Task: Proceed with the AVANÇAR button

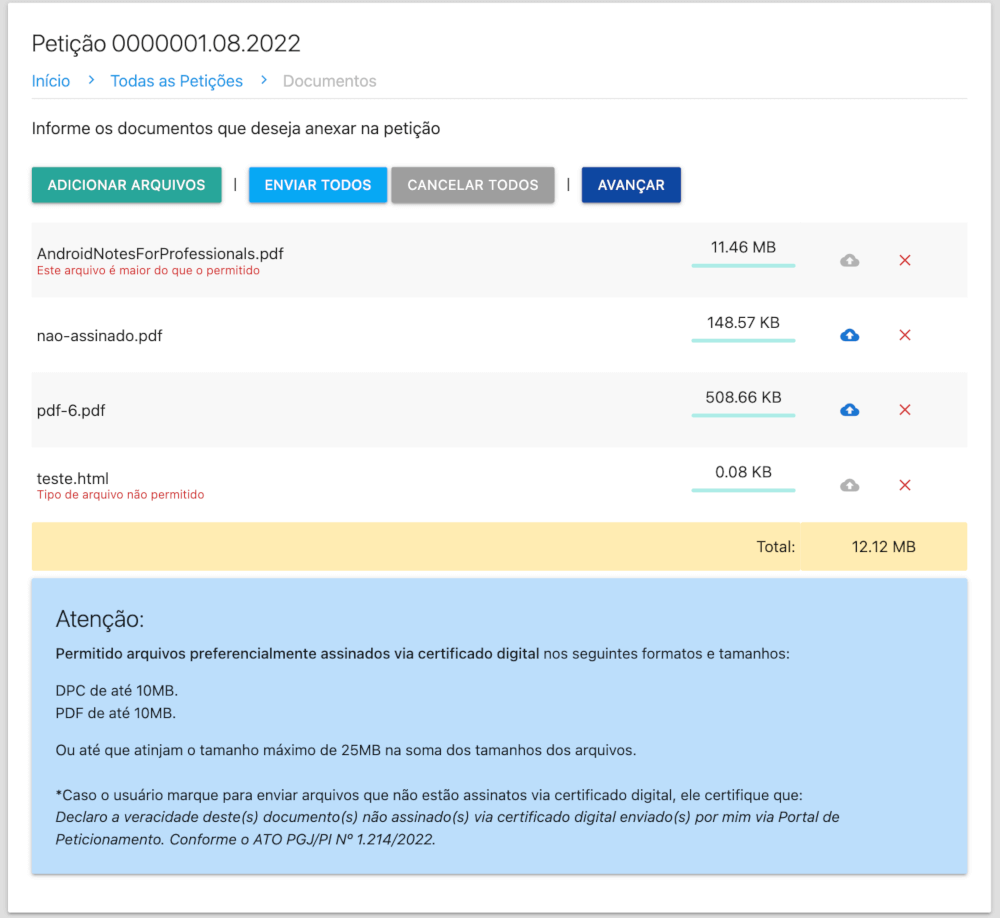Action: pyautogui.click(x=631, y=185)
